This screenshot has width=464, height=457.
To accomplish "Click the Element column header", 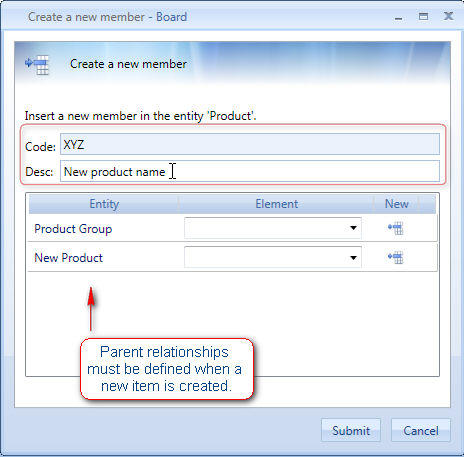I will click(x=276, y=204).
